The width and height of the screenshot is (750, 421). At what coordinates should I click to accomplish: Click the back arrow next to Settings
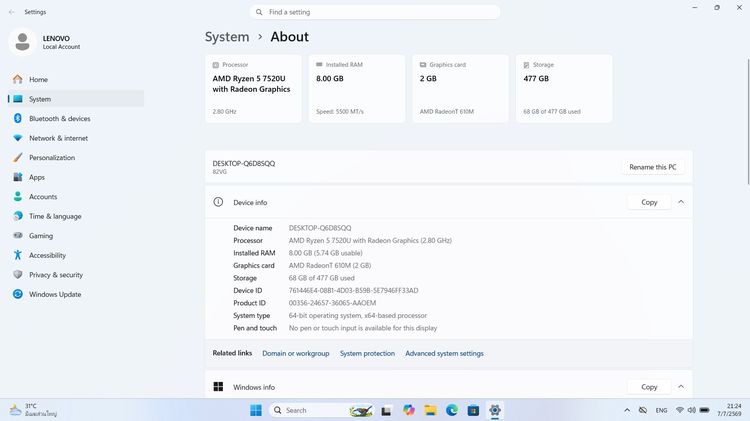pyautogui.click(x=11, y=12)
